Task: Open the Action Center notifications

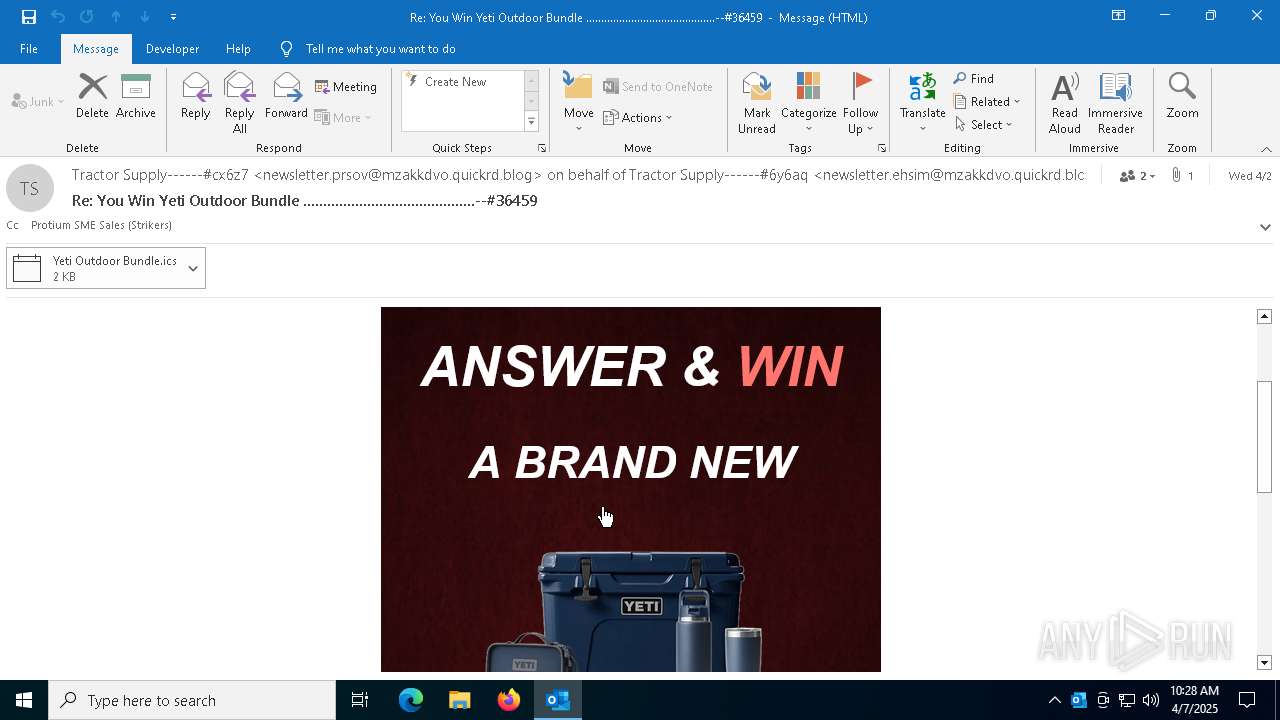Action: coord(1248,700)
